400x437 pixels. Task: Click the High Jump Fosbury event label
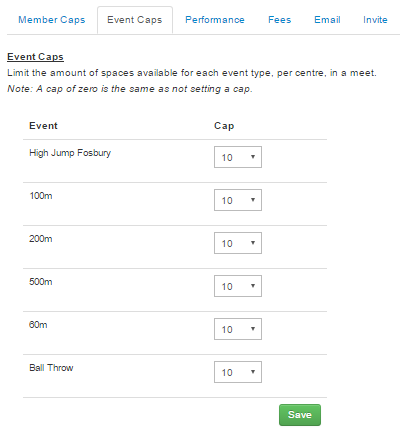[x=70, y=153]
